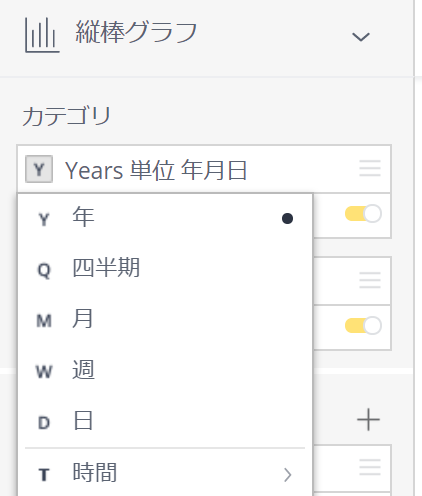Click the M month icon
The width and height of the screenshot is (422, 496).
pos(44,321)
